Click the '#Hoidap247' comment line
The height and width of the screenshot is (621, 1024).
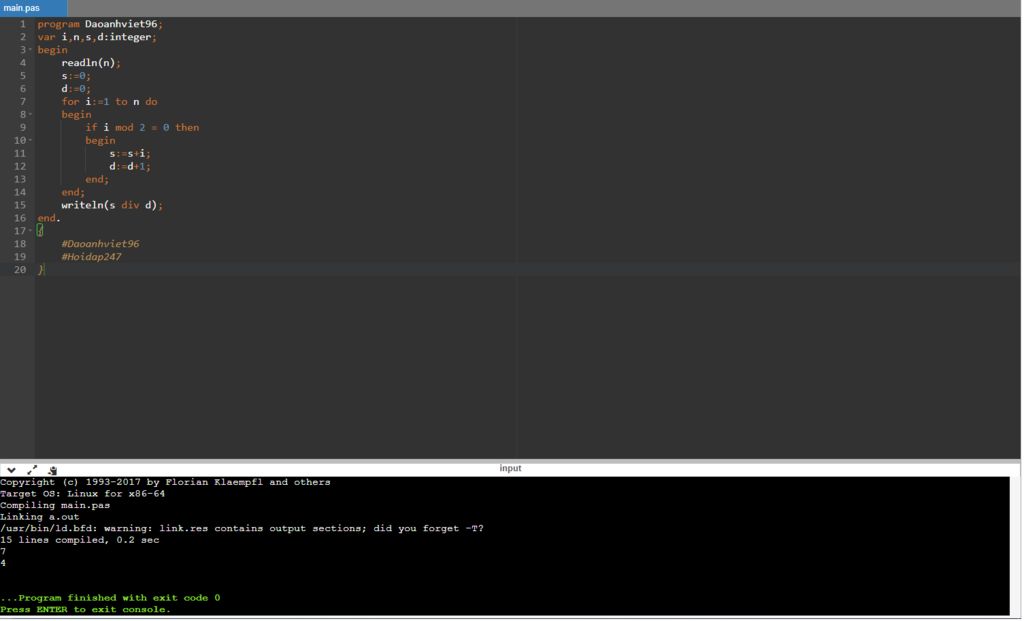tap(91, 257)
